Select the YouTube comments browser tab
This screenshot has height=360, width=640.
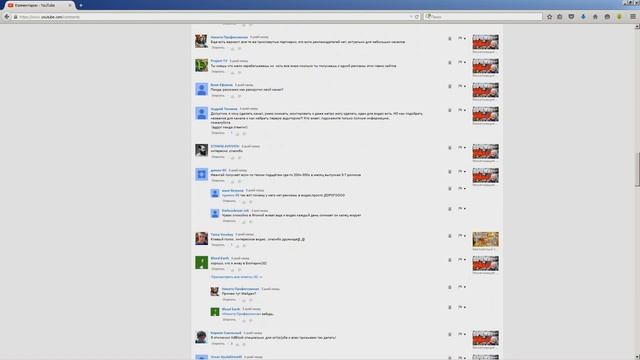pyautogui.click(x=39, y=5)
